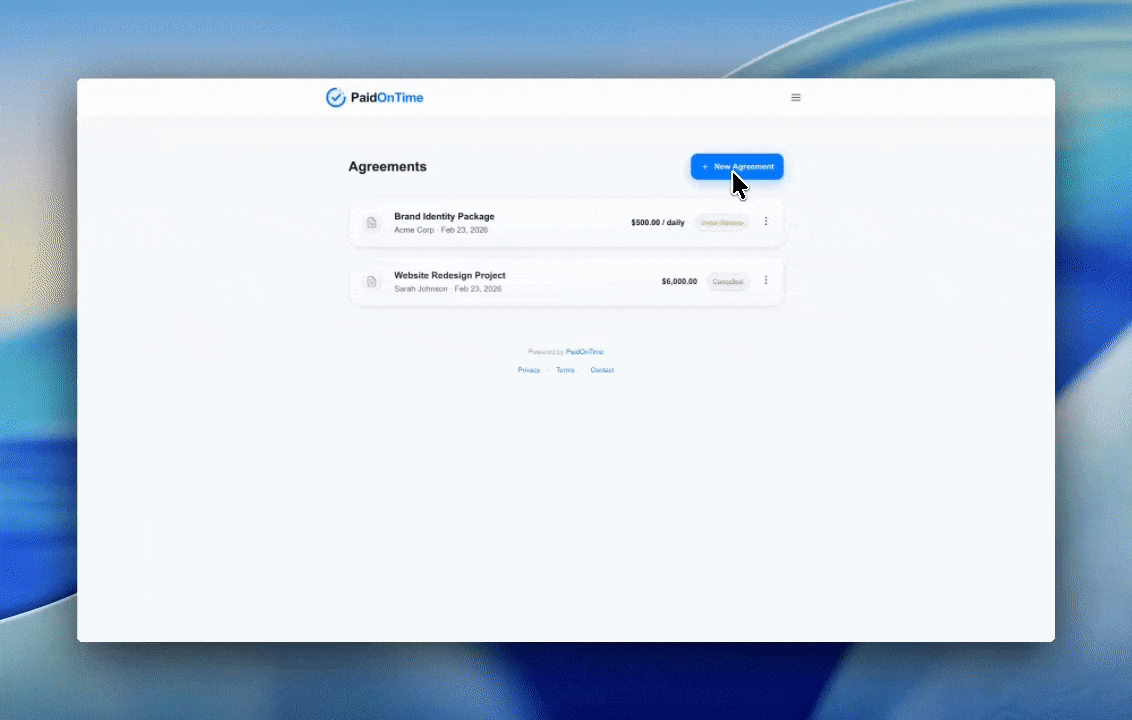
Task: Click the PaidOnTime wordmark in header
Action: pyautogui.click(x=387, y=98)
